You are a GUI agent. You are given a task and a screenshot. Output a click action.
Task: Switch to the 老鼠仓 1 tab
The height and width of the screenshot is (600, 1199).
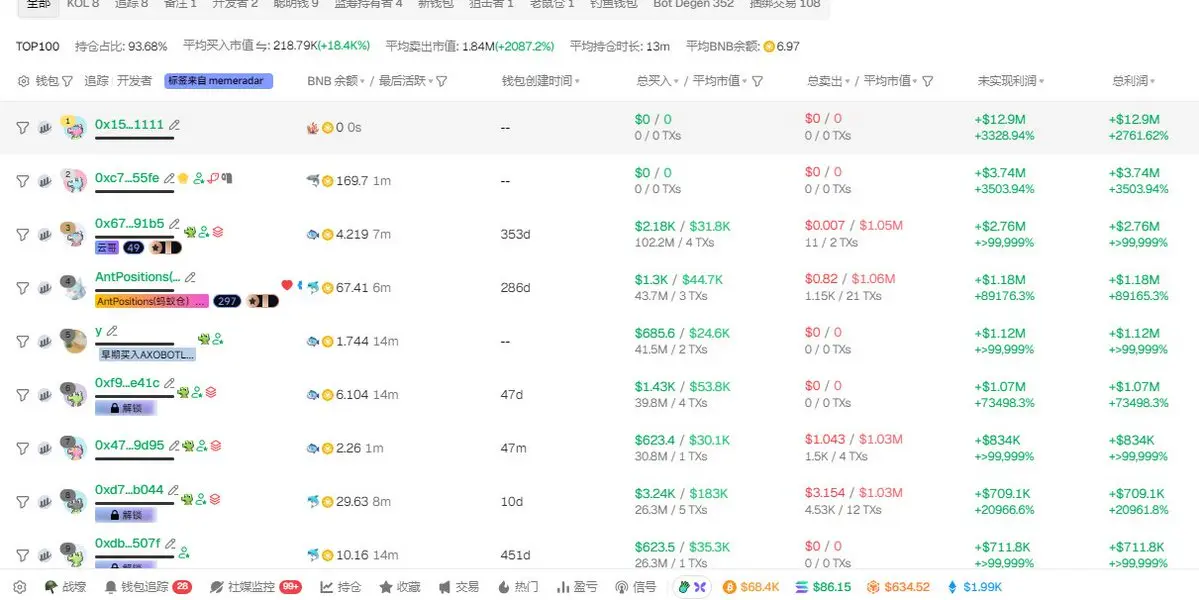point(551,4)
